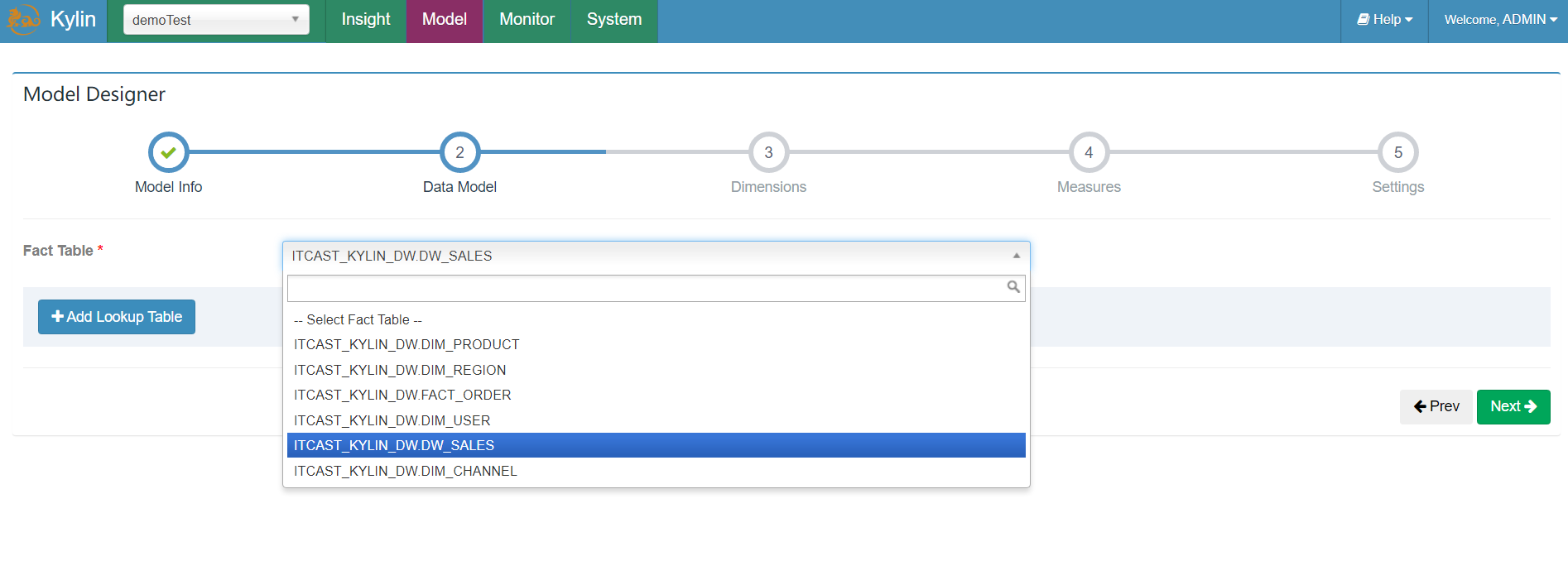Collapse the Fact Table select box
Image resolution: width=1568 pixels, height=561 pixels.
coord(657,256)
